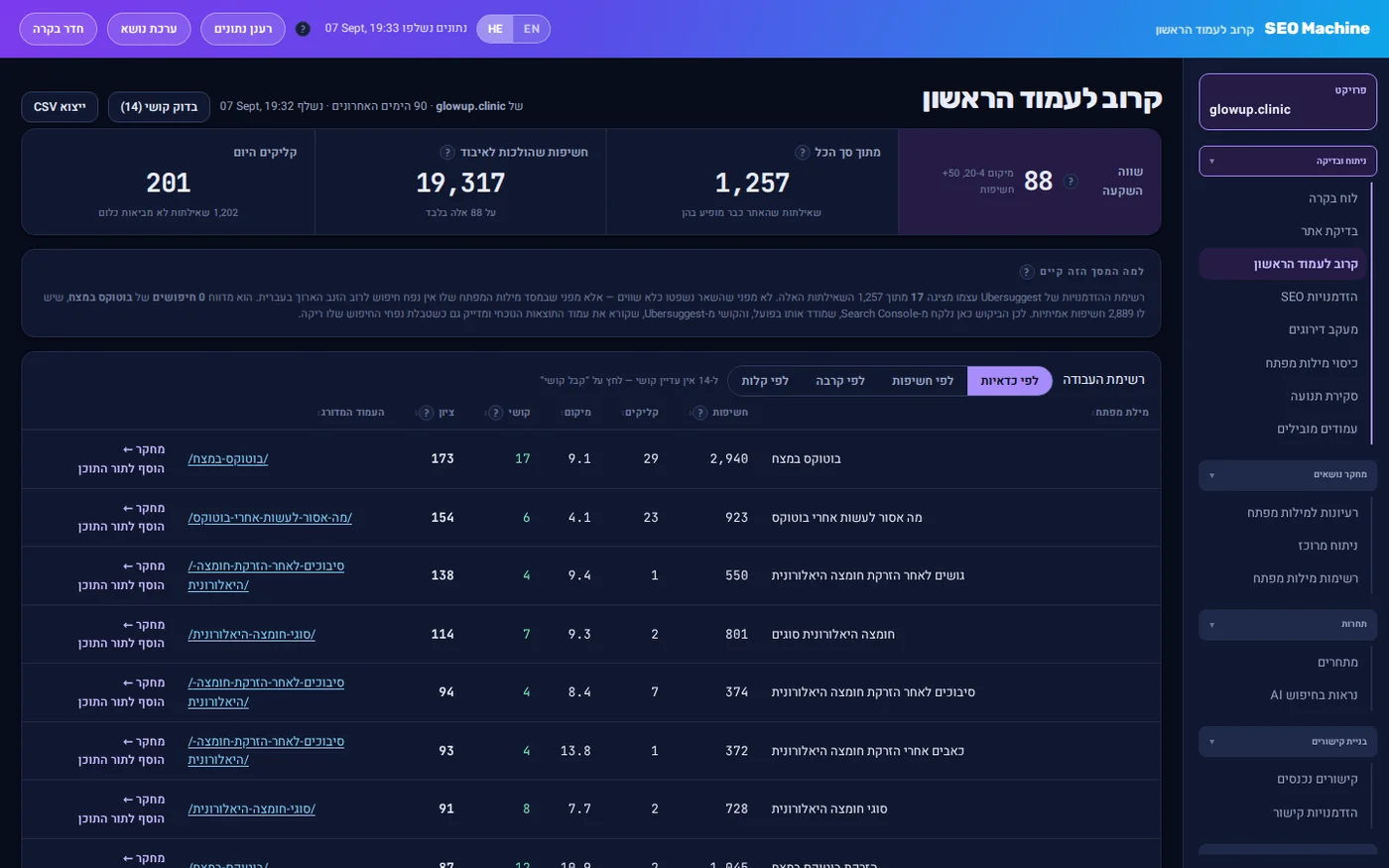Open קישורים נכנסים in the sidebar

coord(1282,779)
